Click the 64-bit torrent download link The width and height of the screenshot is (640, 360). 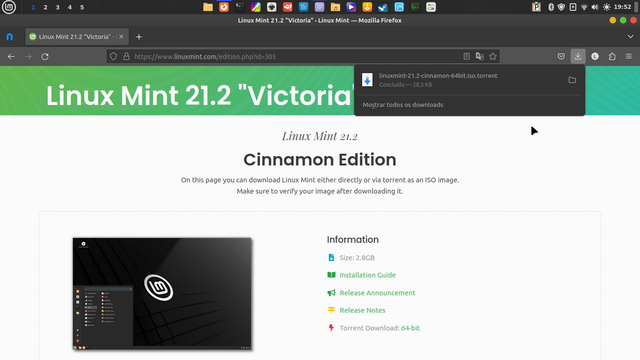point(410,328)
